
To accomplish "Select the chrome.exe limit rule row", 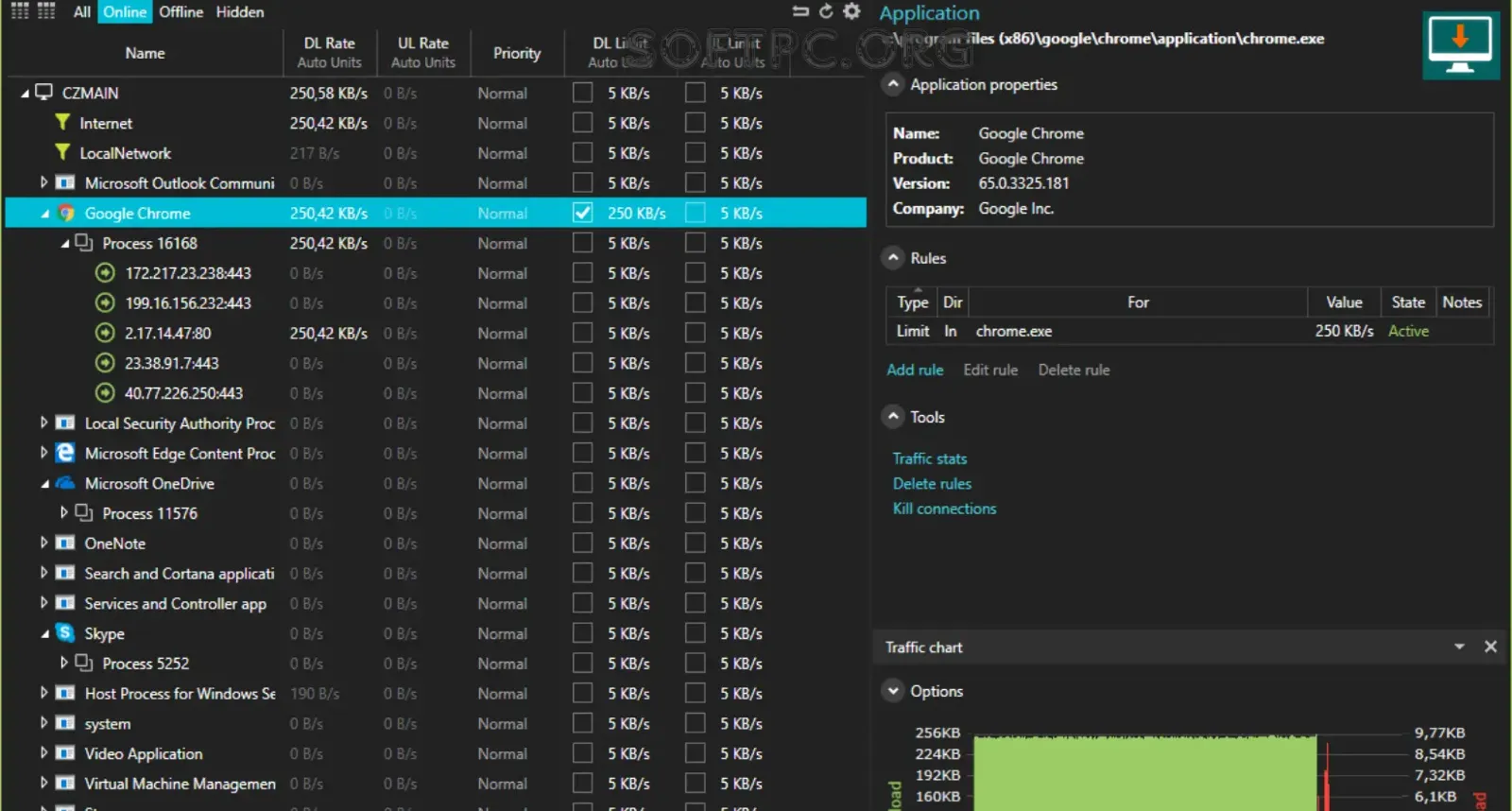I will pos(1190,331).
